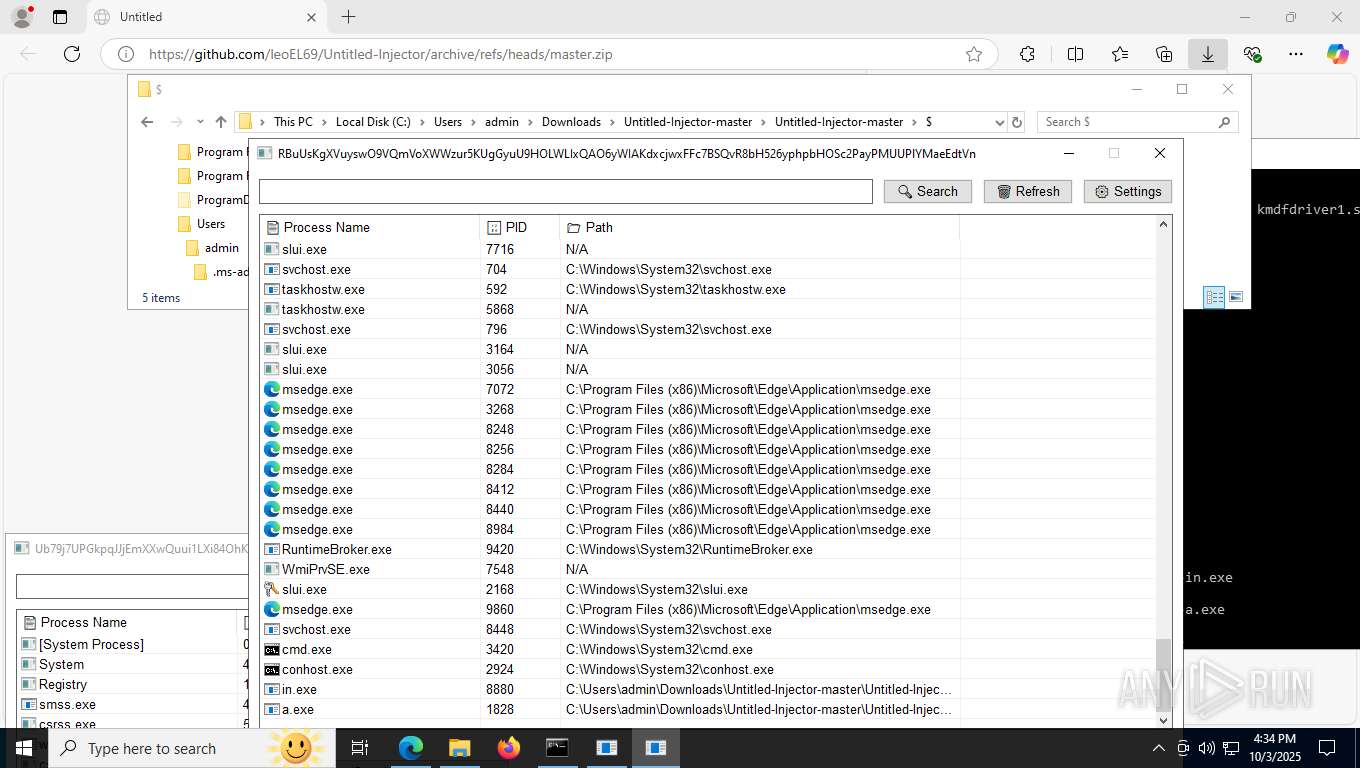
Task: Select WmiPrvSE.exe process row
Action: (610, 569)
